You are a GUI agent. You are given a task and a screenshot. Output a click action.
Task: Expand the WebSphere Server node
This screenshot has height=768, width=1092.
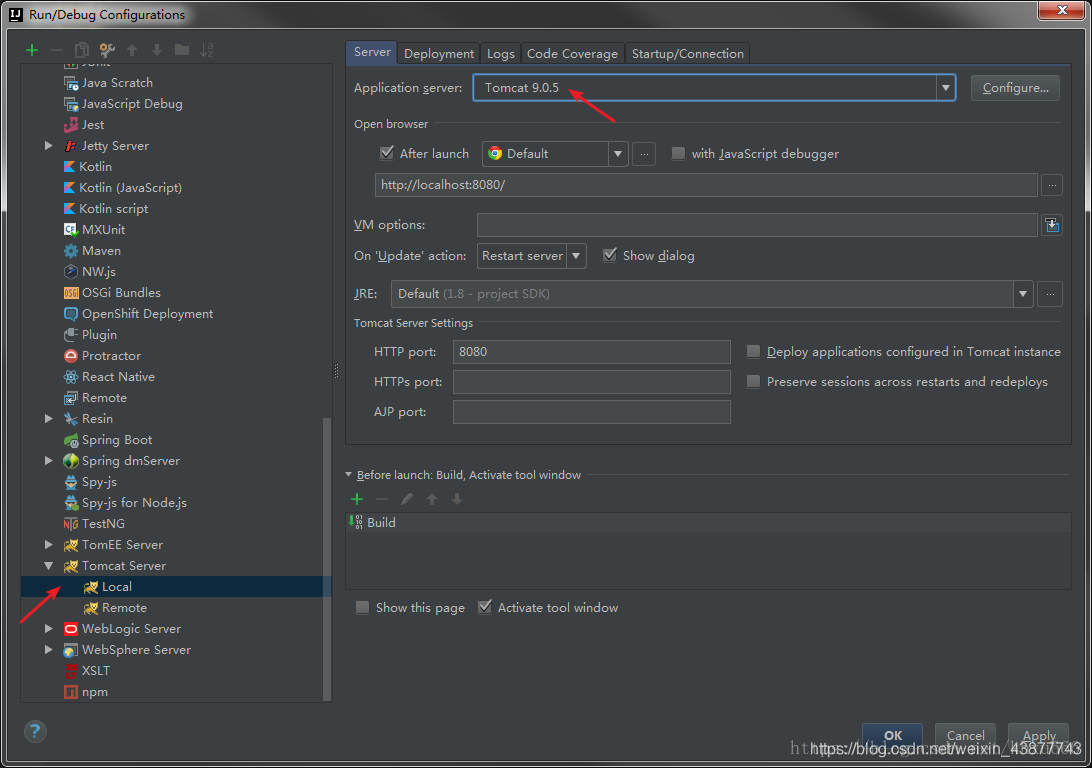(48, 649)
